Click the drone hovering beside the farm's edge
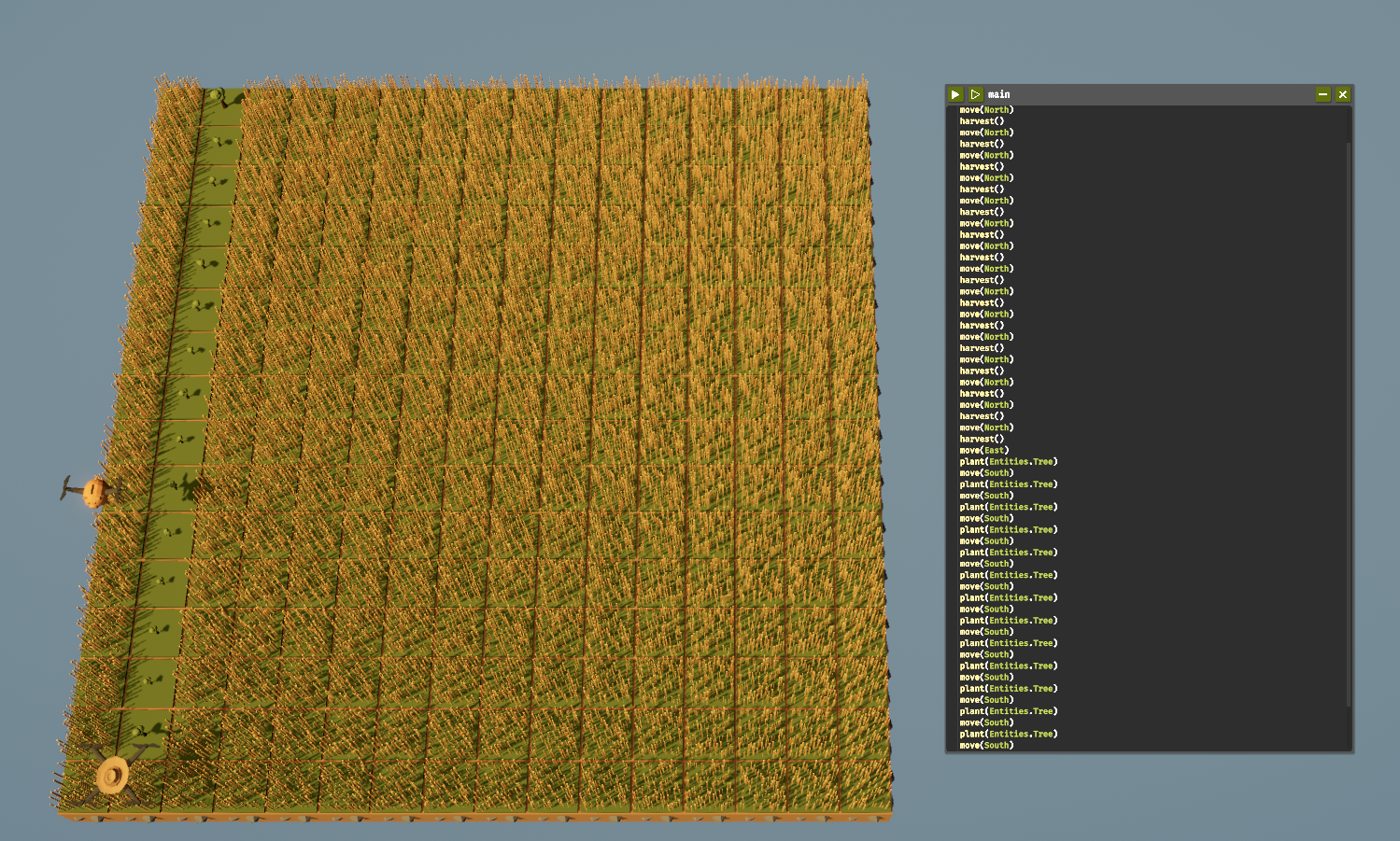1400x841 pixels. click(92, 492)
